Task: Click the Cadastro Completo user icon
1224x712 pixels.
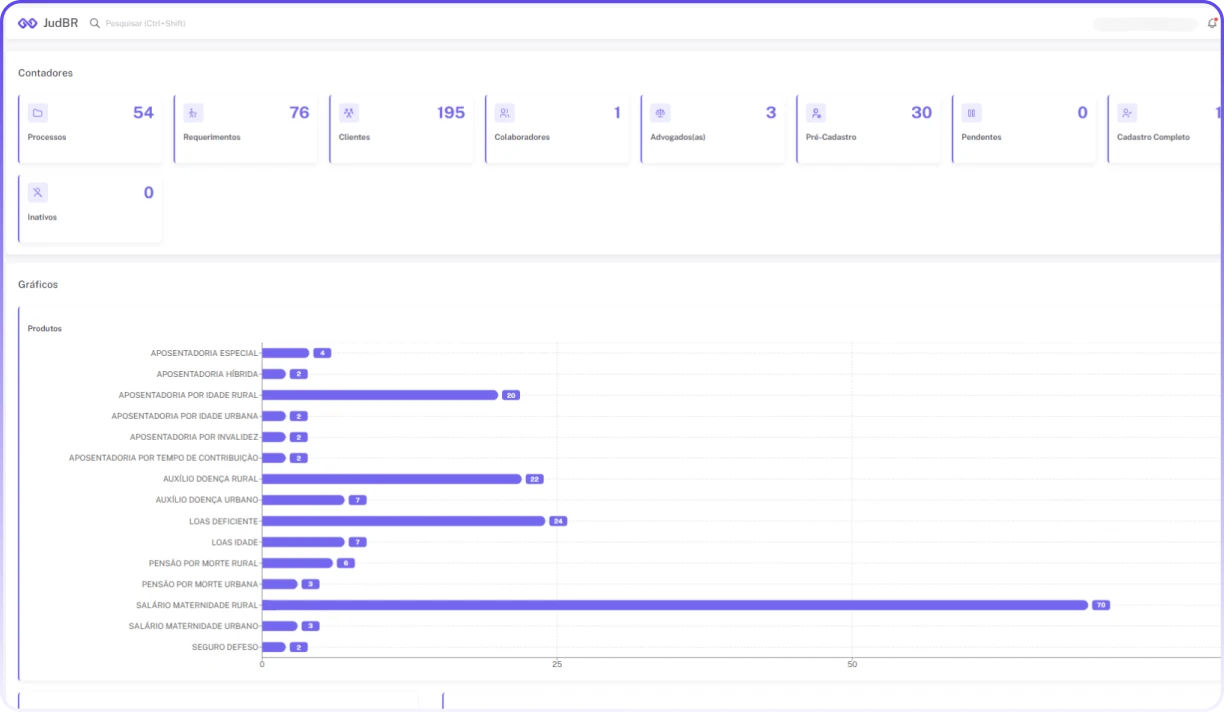Action: tap(1127, 113)
